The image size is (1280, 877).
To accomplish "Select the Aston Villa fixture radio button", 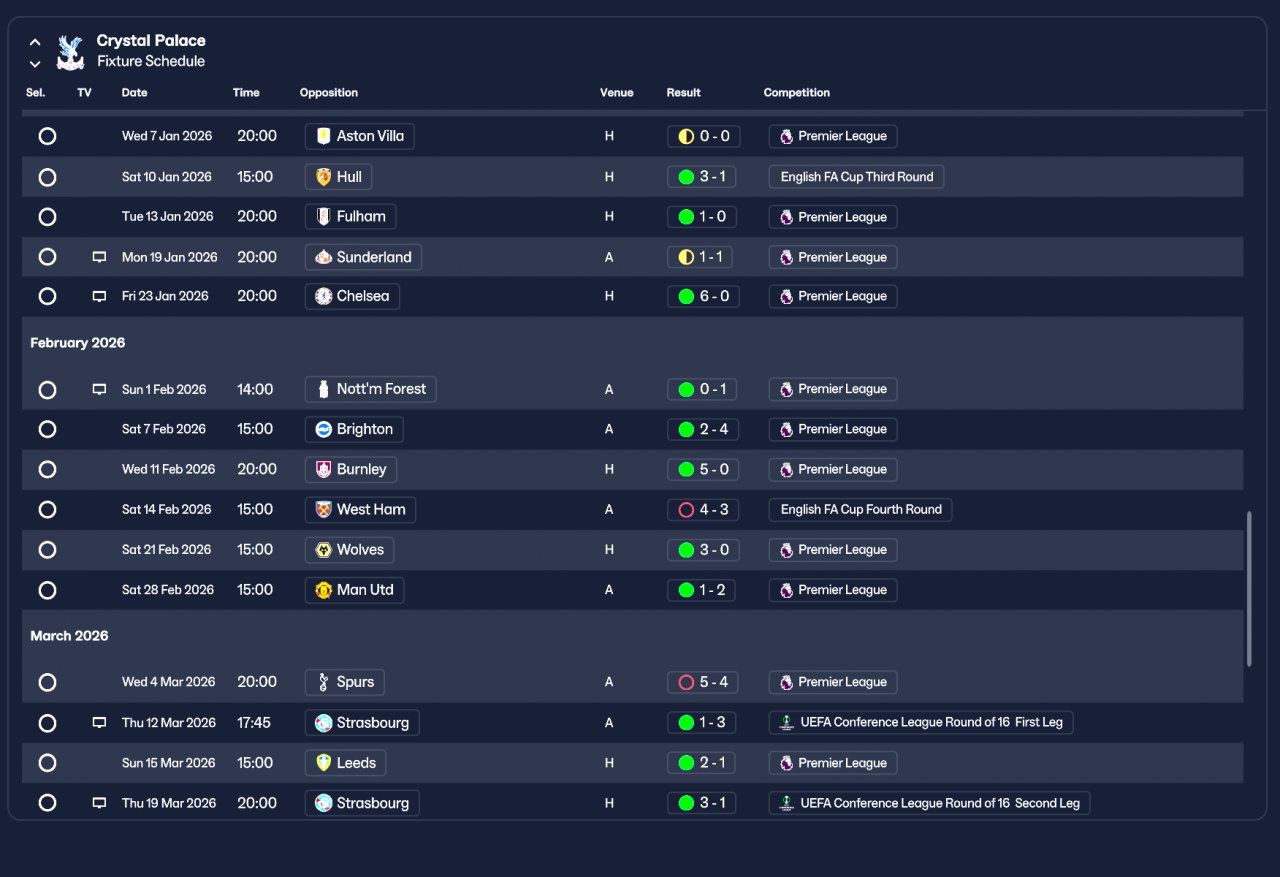I will point(47,136).
